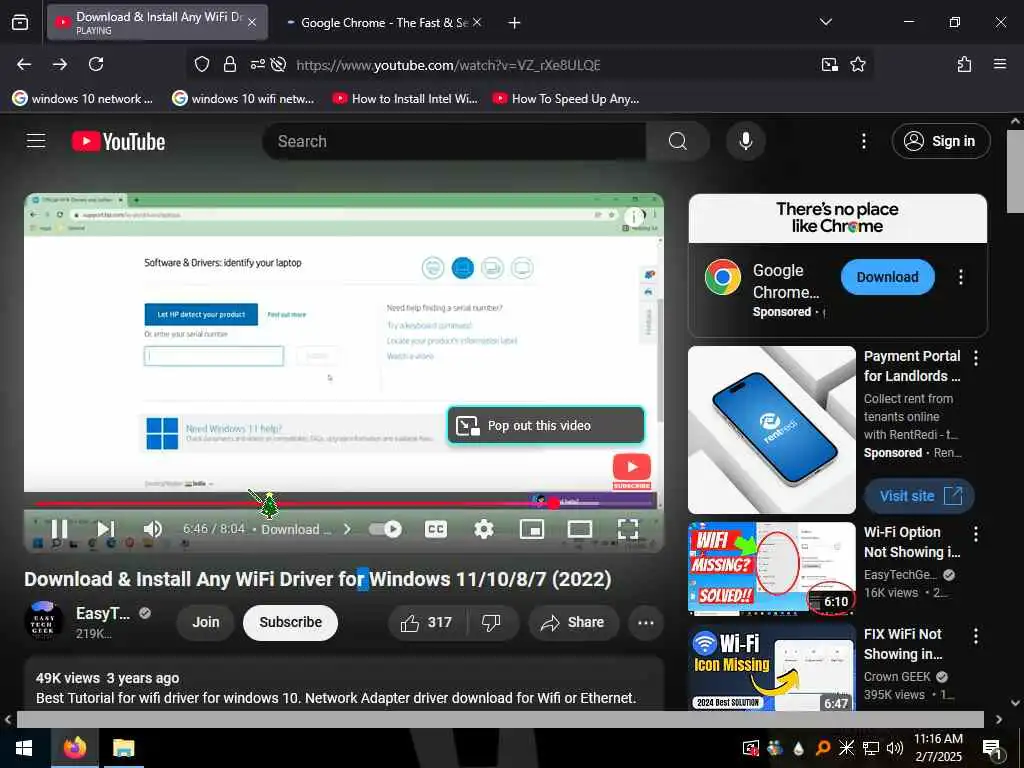Open Wi-Fi Icon Missing video thumbnail
The width and height of the screenshot is (1024, 768).
click(772, 667)
